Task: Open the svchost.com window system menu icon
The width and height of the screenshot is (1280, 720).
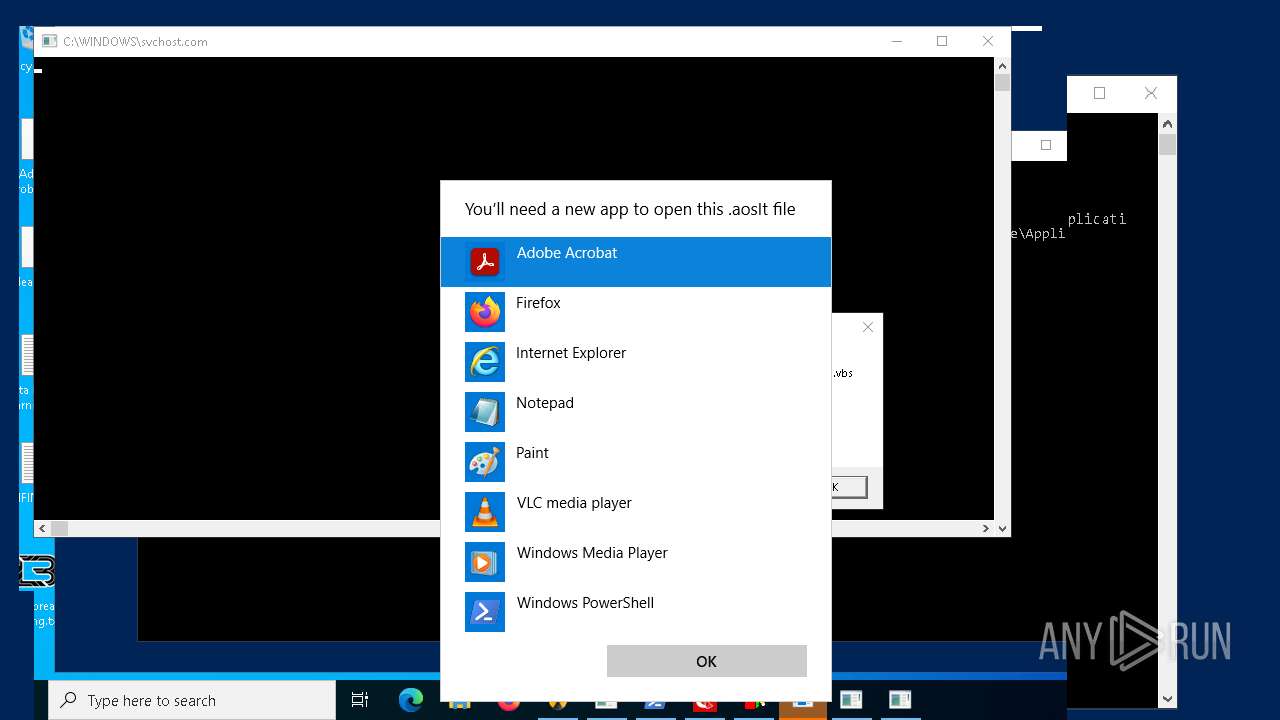Action: point(48,41)
